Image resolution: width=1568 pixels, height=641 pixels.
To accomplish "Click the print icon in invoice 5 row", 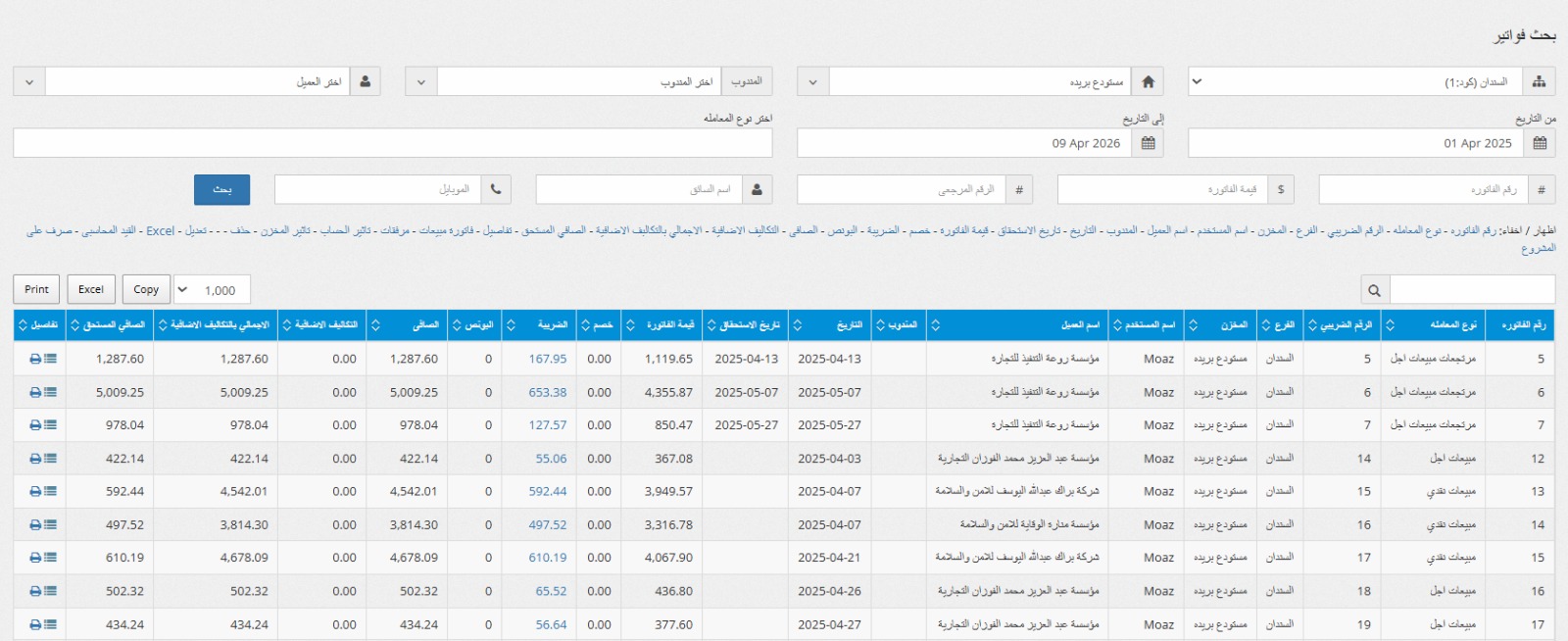I will click(x=35, y=360).
